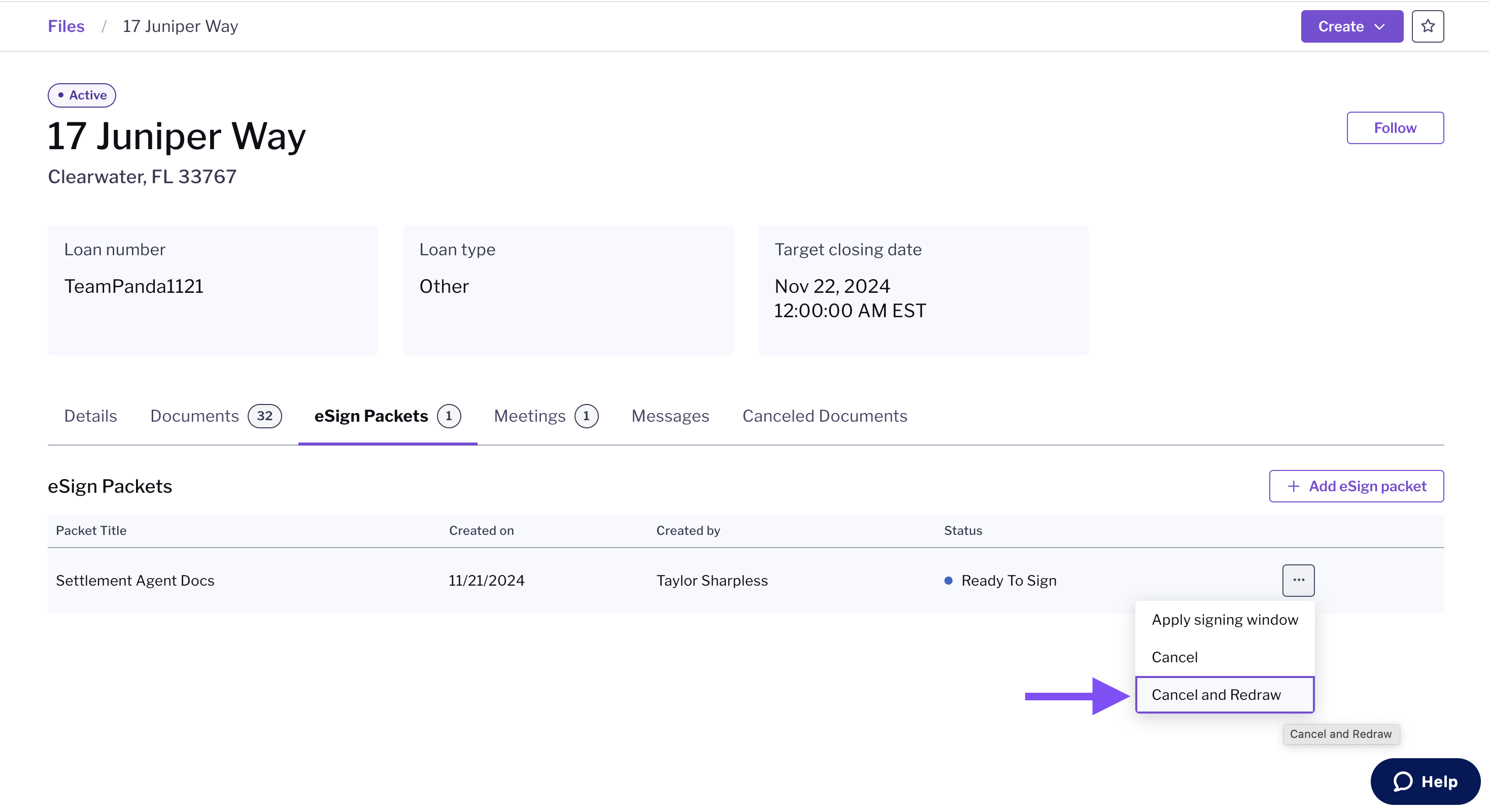The image size is (1489, 812).
Task: Expand the Create dropdown button
Action: click(x=1351, y=26)
